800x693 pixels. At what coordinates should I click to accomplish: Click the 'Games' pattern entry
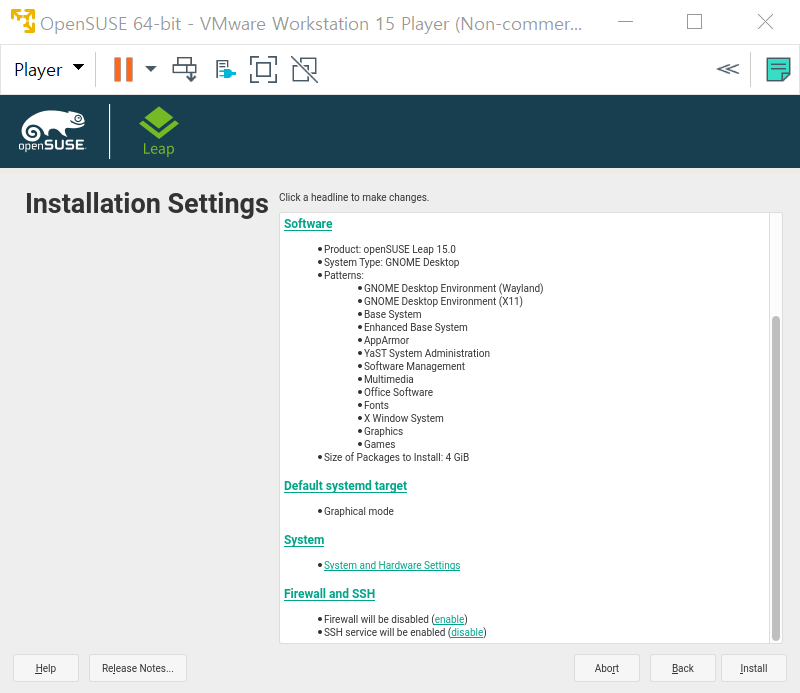pyautogui.click(x=379, y=444)
